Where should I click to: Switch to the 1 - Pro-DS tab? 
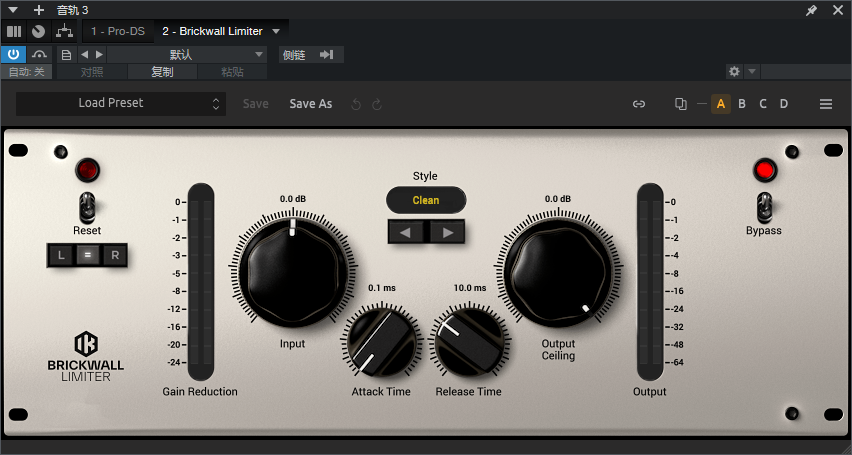[118, 32]
